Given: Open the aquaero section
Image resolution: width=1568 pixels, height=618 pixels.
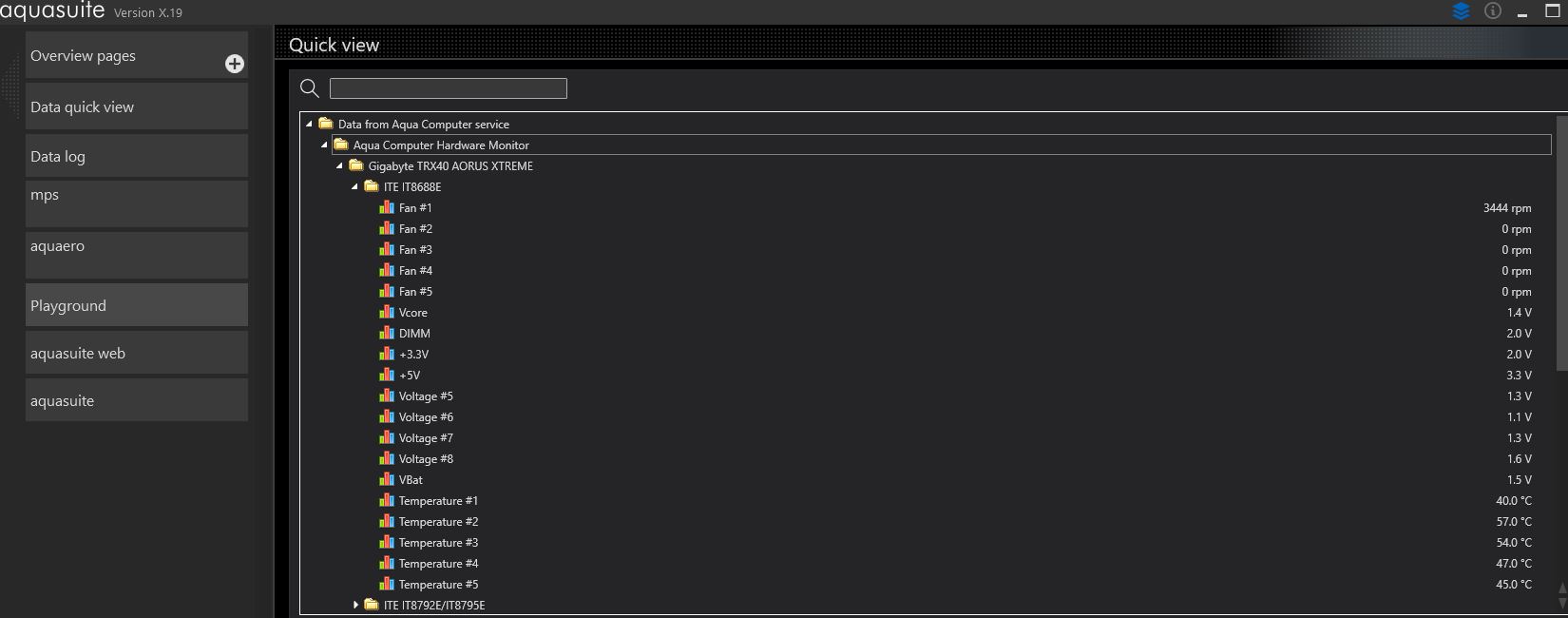Looking at the screenshot, I should pos(137,255).
